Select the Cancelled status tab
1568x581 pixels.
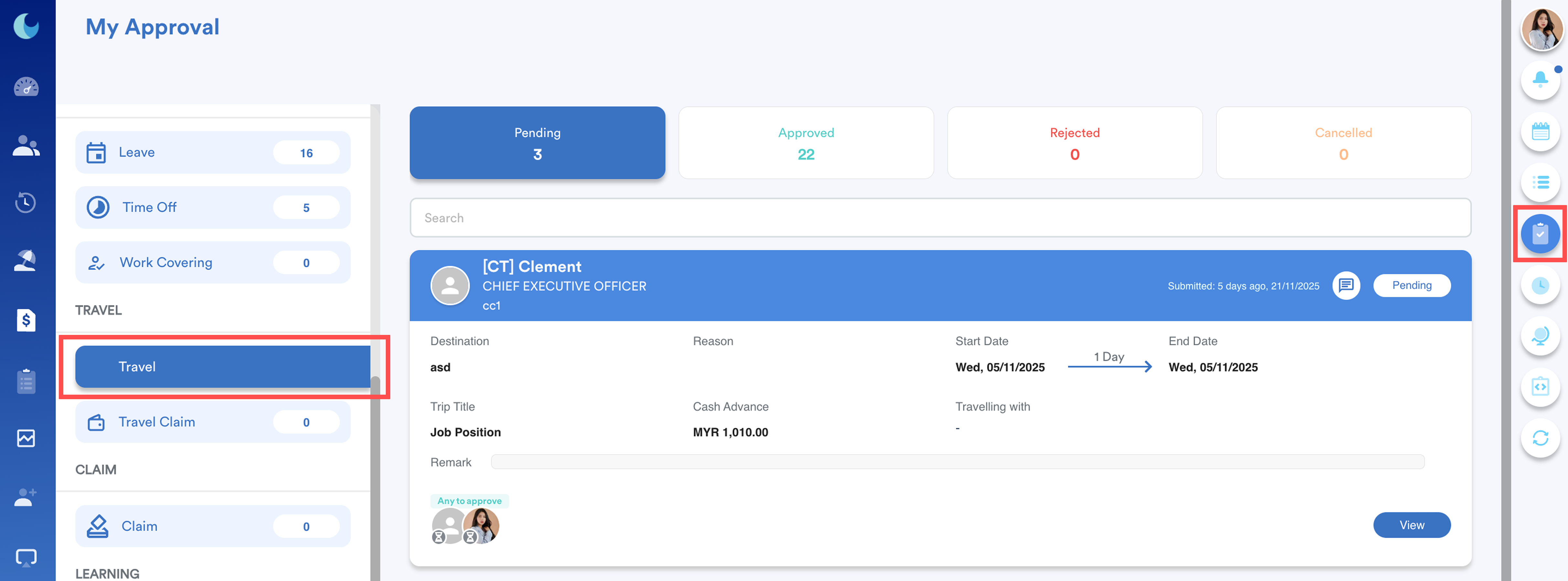(x=1343, y=143)
